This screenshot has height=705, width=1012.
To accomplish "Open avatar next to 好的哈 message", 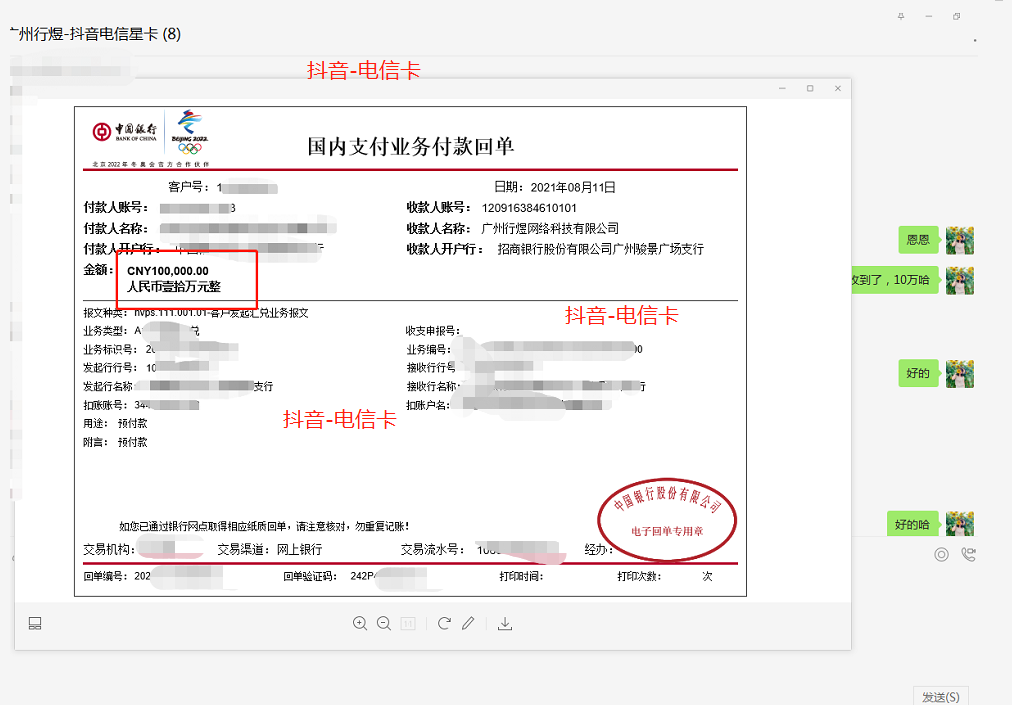I will tap(960, 524).
